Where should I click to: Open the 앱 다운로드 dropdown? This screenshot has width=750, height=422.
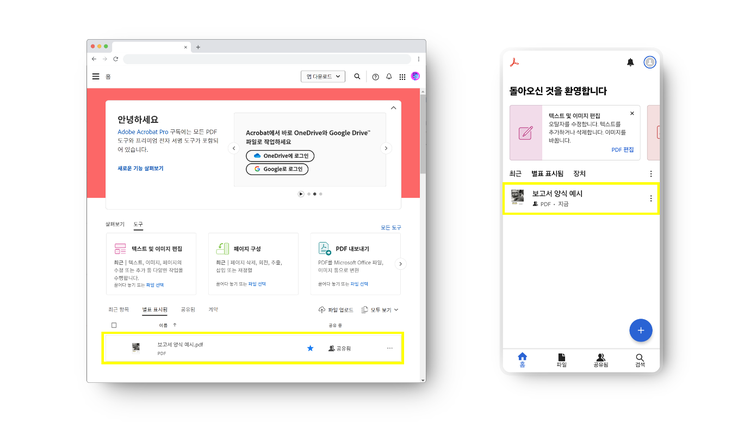[323, 77]
